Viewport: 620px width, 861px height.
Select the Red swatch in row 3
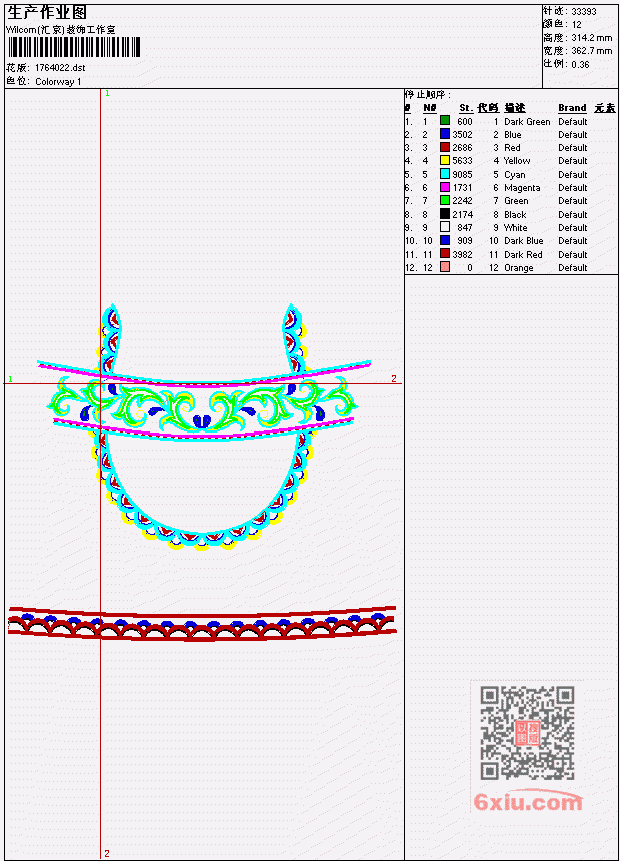click(x=445, y=147)
